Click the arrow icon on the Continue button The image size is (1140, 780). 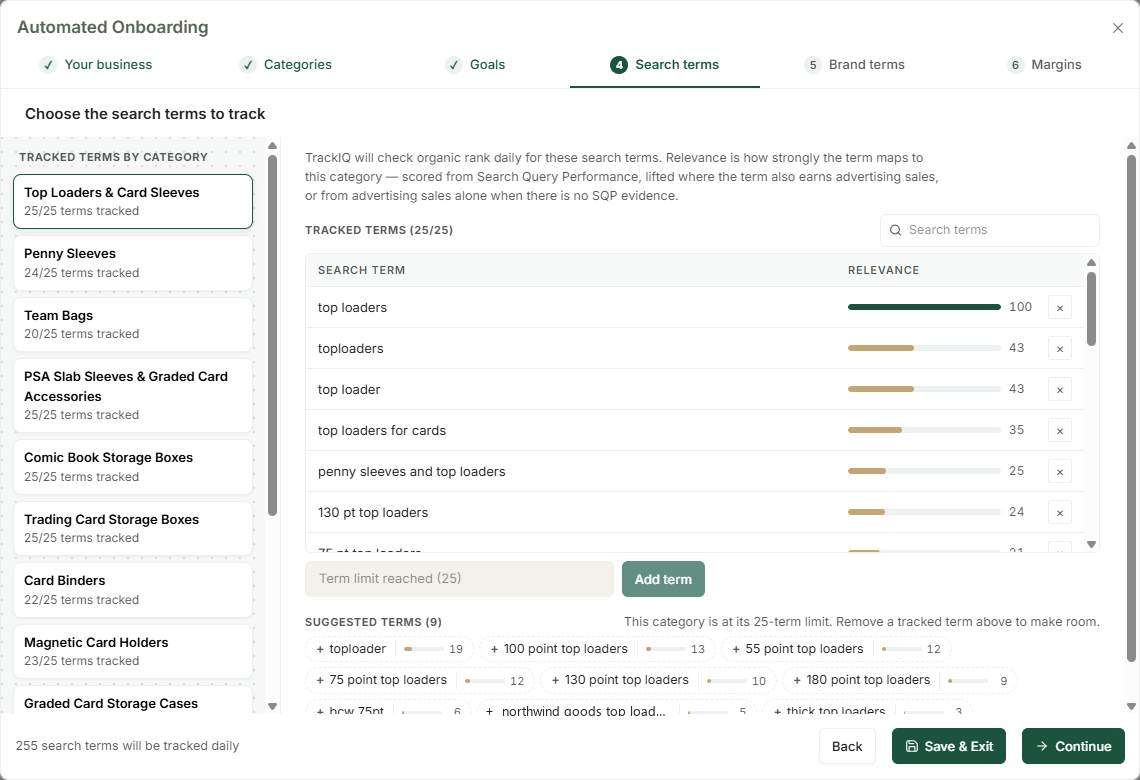tap(1042, 747)
